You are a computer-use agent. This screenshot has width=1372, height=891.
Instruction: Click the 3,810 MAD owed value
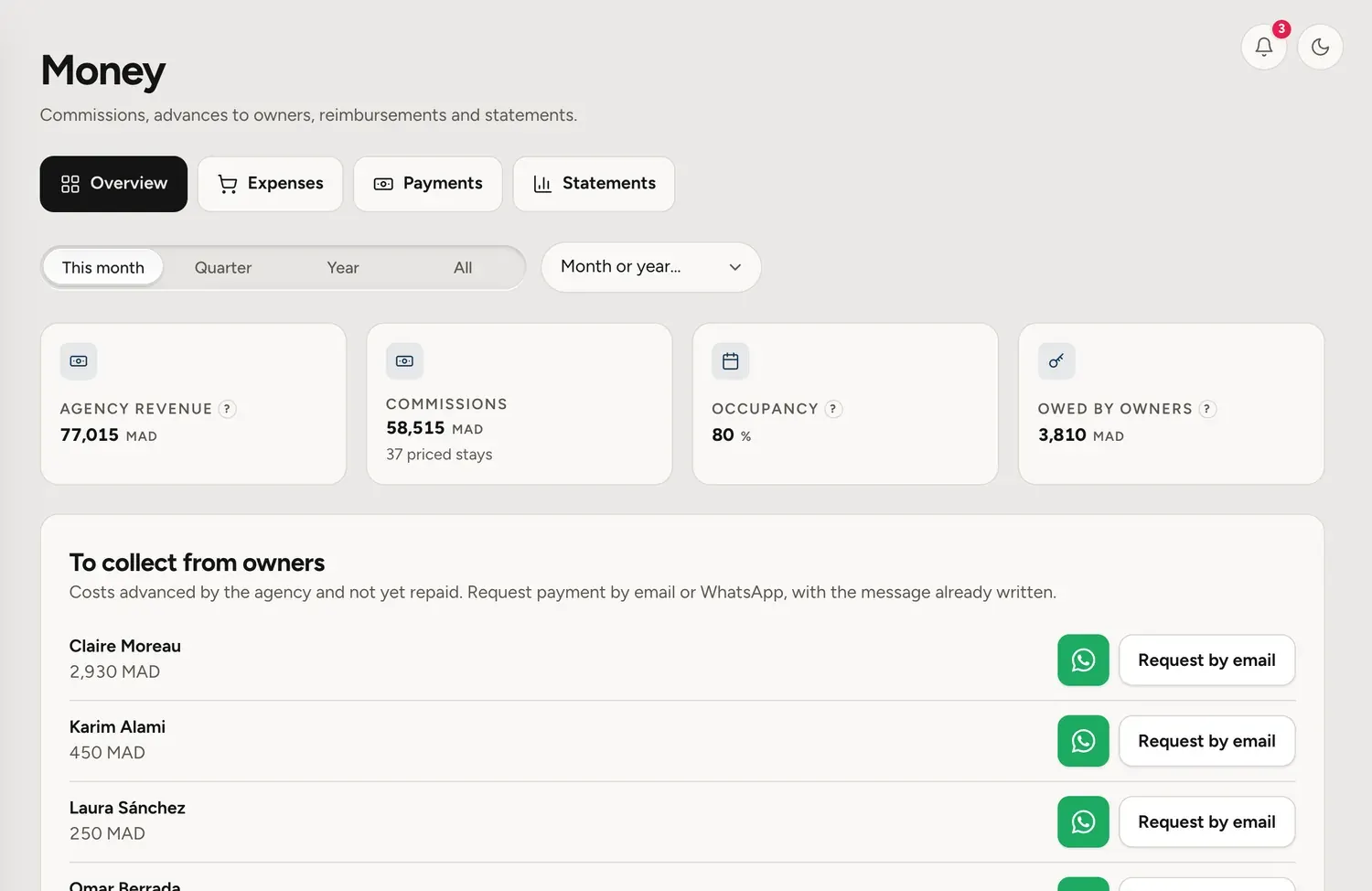tap(1081, 435)
